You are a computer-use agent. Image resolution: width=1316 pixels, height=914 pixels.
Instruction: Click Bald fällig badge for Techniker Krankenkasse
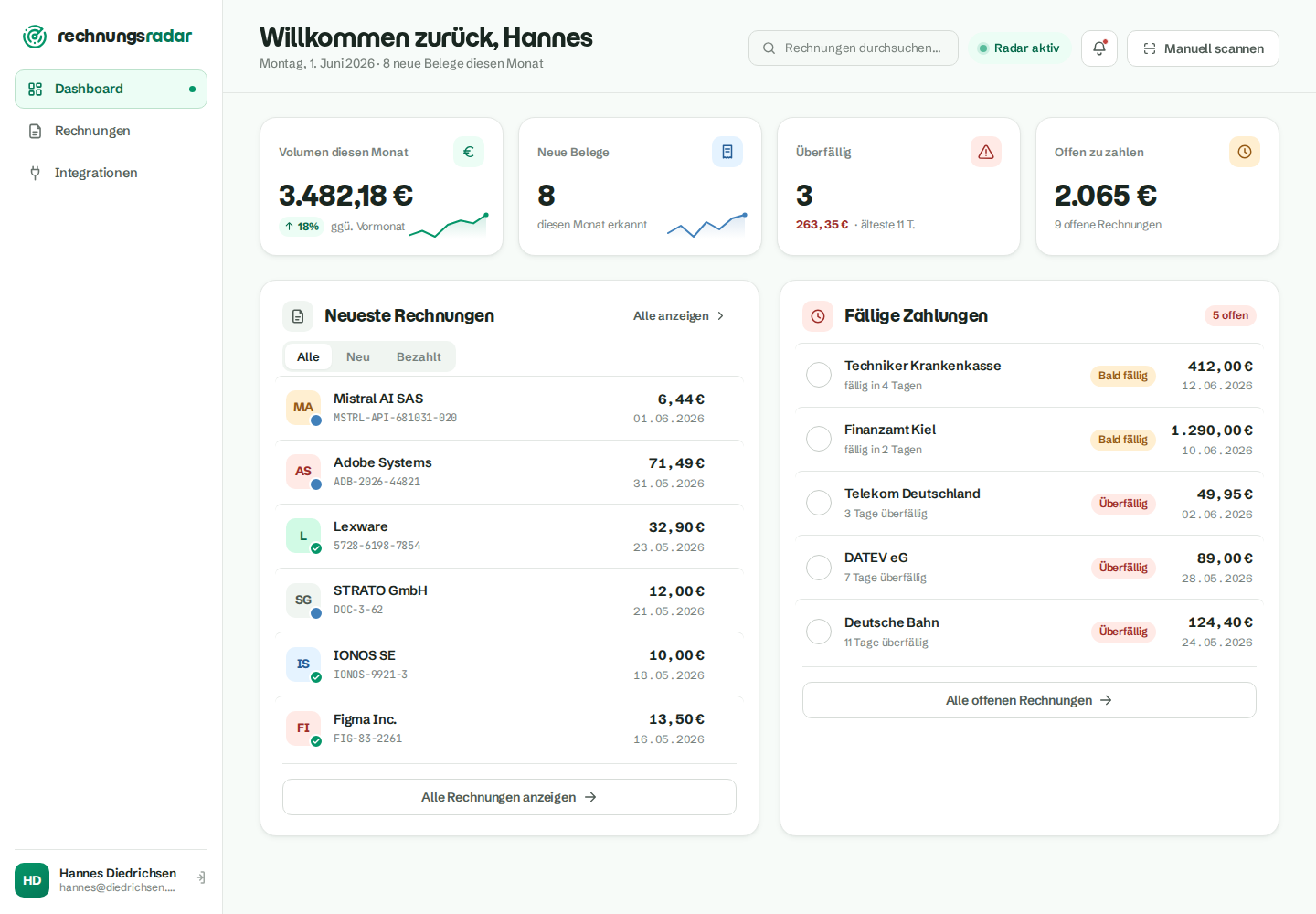click(x=1122, y=376)
